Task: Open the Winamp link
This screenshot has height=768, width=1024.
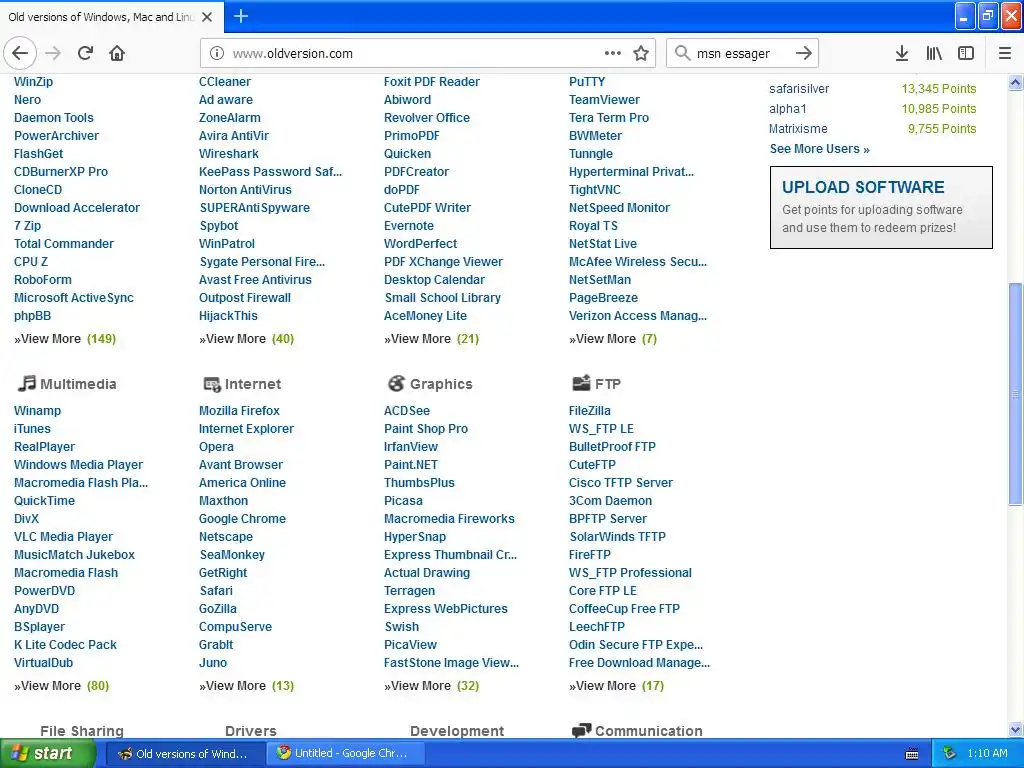Action: click(37, 411)
